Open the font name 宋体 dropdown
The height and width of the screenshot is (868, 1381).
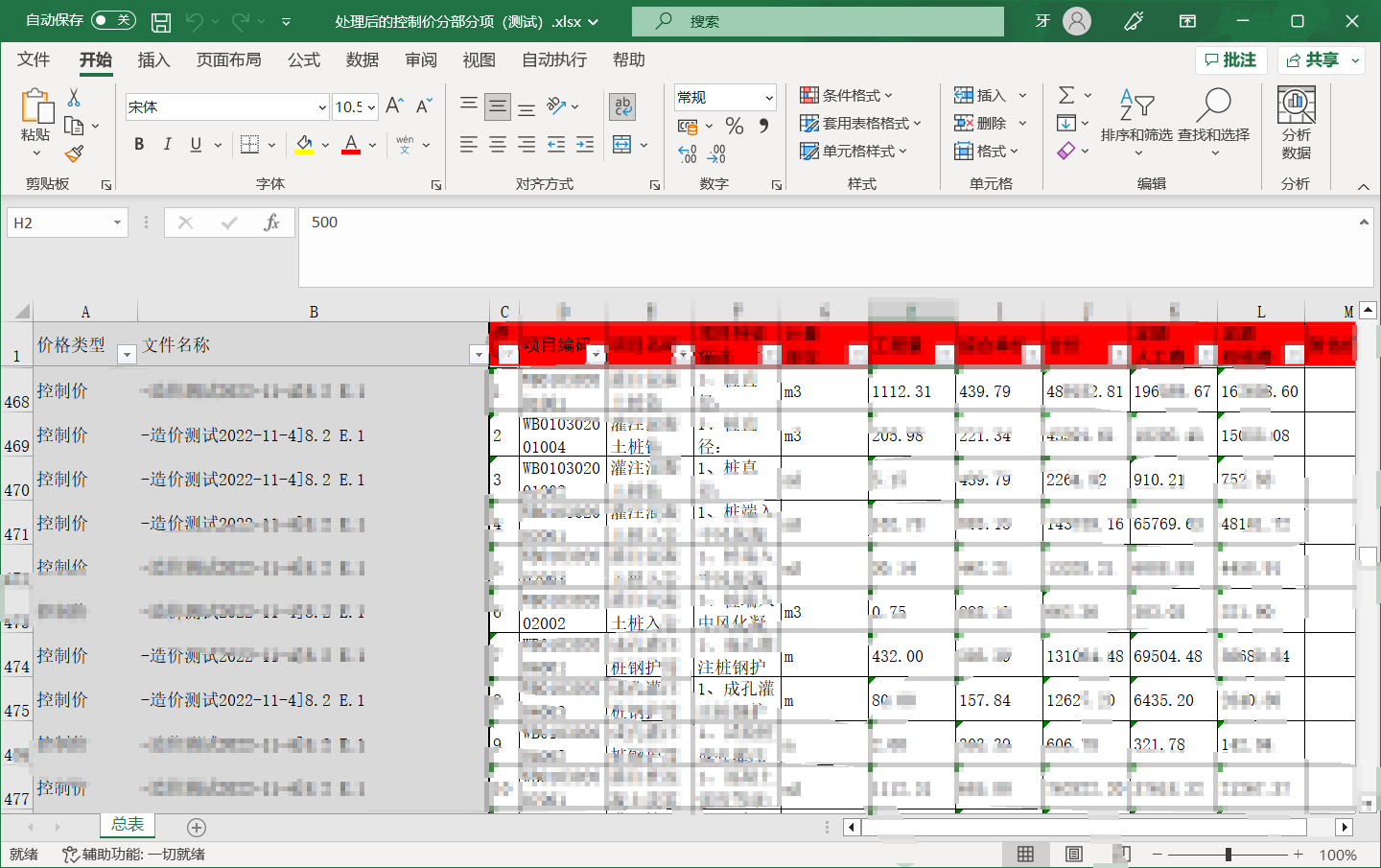click(x=322, y=107)
